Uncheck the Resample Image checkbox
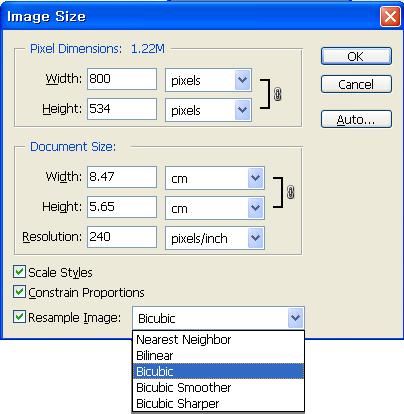404x414 pixels. [19, 317]
